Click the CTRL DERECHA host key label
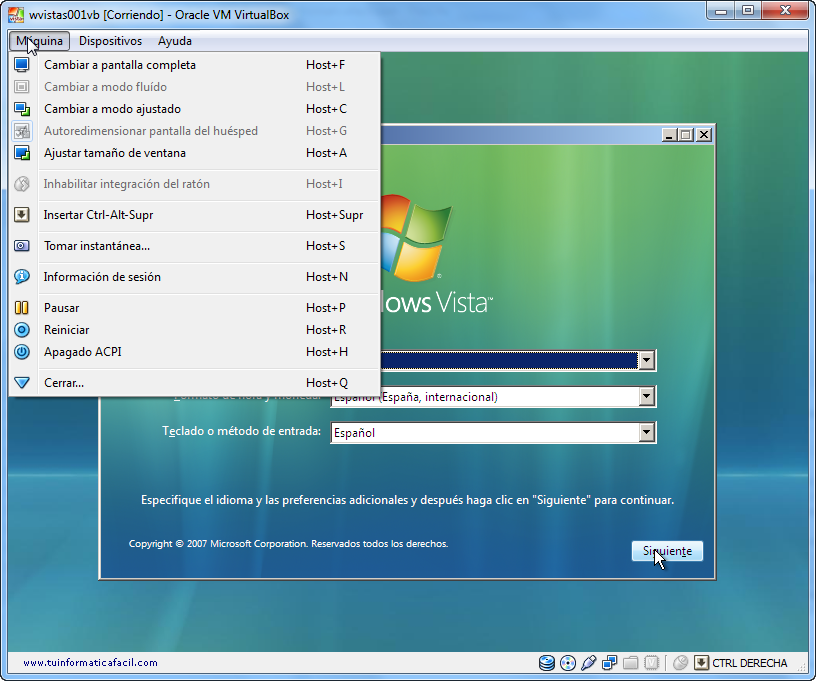The width and height of the screenshot is (816, 681). click(x=749, y=663)
